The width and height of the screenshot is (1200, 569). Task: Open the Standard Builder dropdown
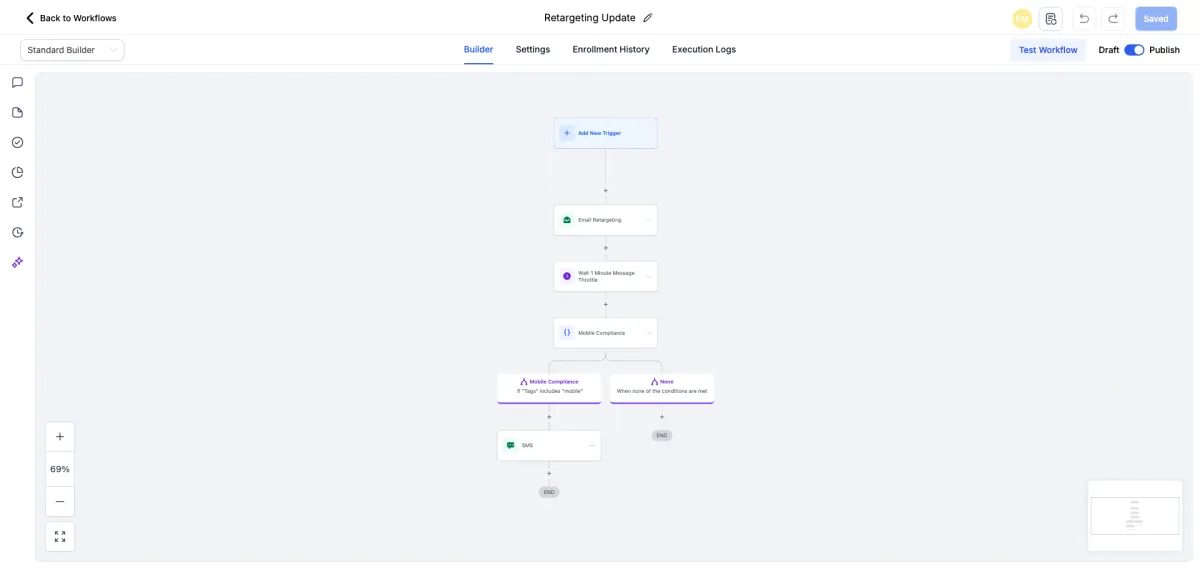(72, 50)
